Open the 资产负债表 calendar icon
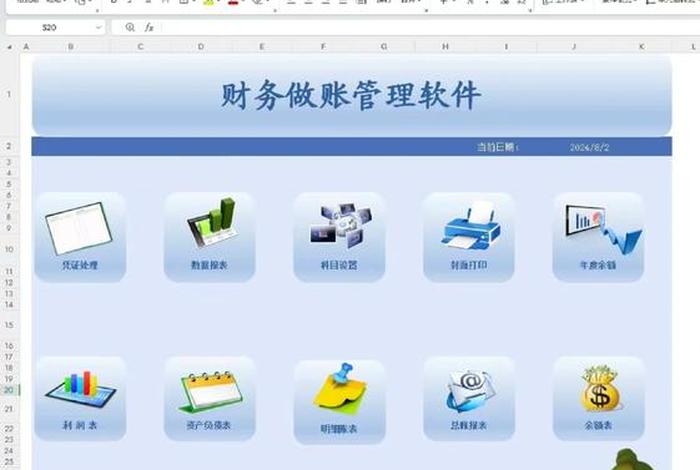 pyautogui.click(x=210, y=399)
